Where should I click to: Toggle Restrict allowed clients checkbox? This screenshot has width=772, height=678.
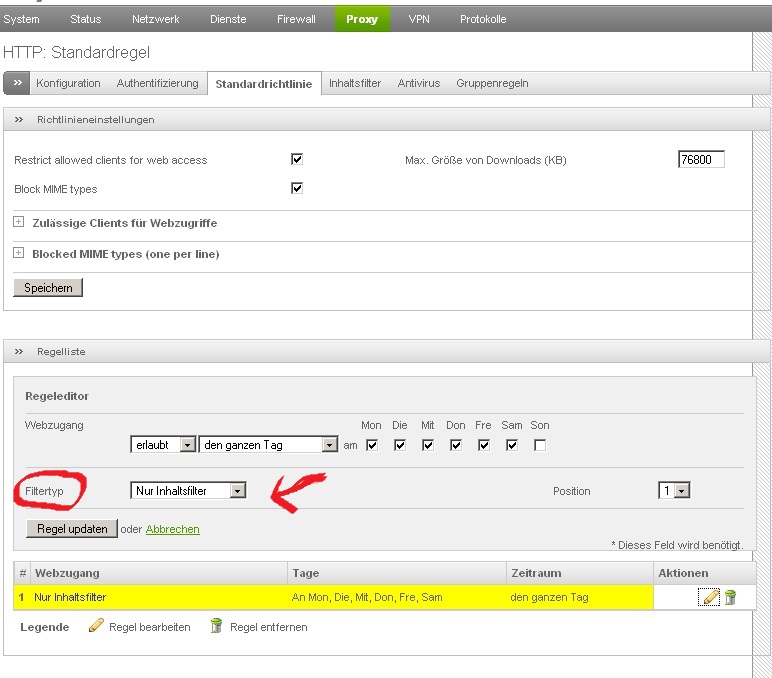pos(297,159)
